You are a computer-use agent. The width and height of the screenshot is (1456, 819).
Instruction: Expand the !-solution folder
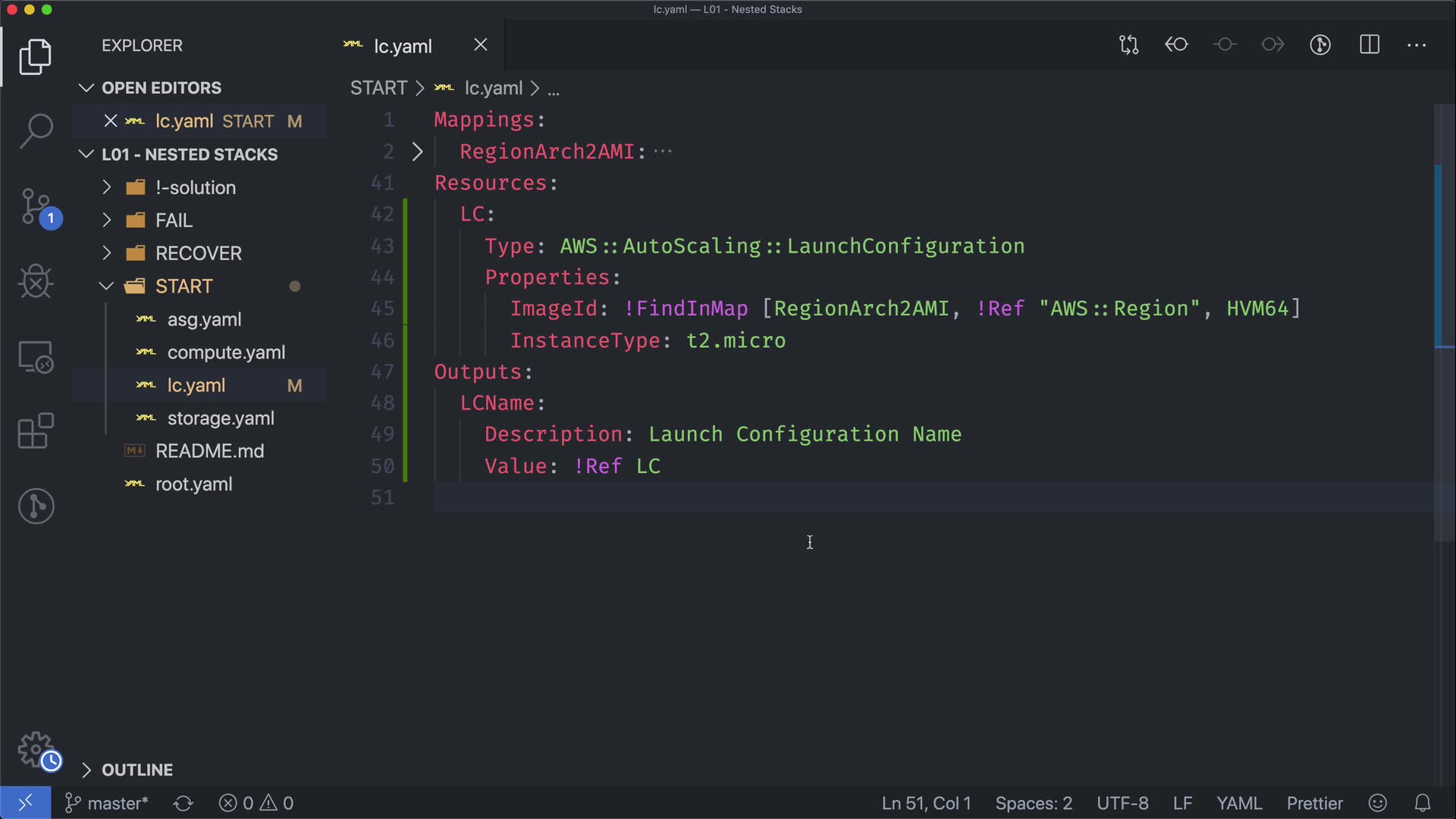coord(195,187)
